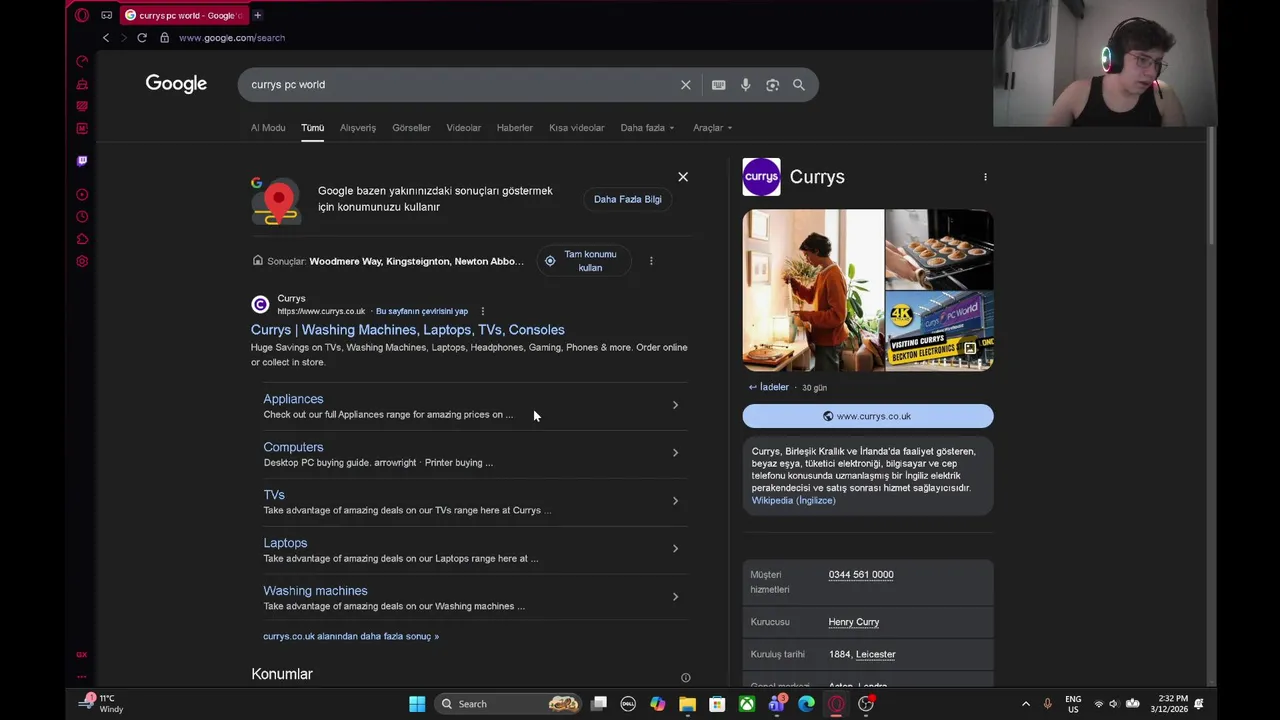
Task: Open the on-screen keyboard input tool
Action: pos(718,85)
